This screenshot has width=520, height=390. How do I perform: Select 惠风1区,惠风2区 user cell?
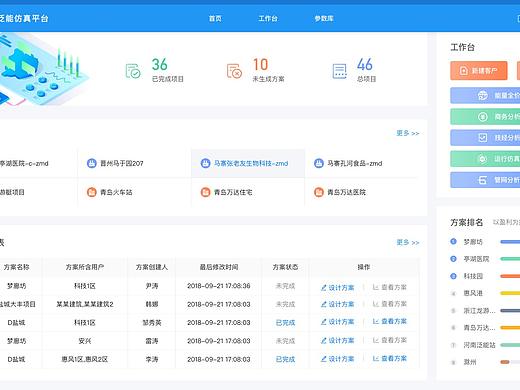[85, 359]
